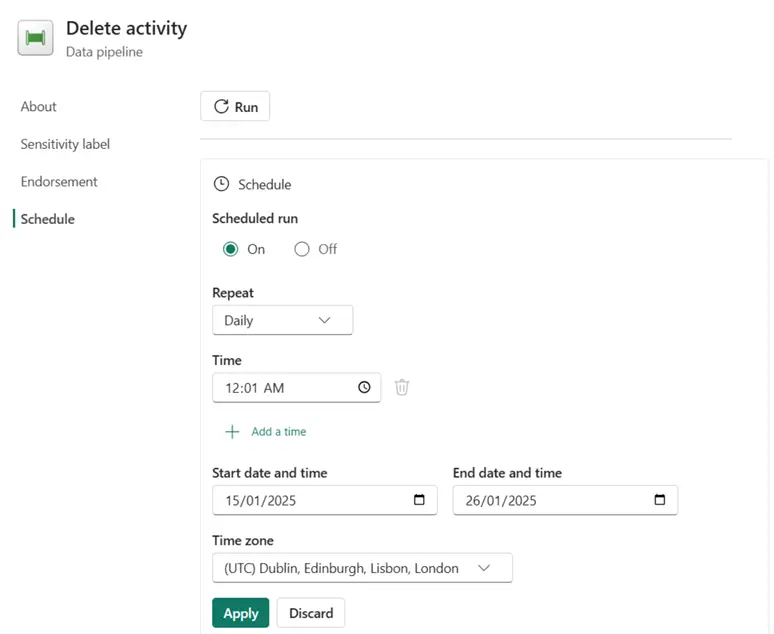The width and height of the screenshot is (774, 634).
Task: Go to Sensitivity label settings
Action: 65,144
